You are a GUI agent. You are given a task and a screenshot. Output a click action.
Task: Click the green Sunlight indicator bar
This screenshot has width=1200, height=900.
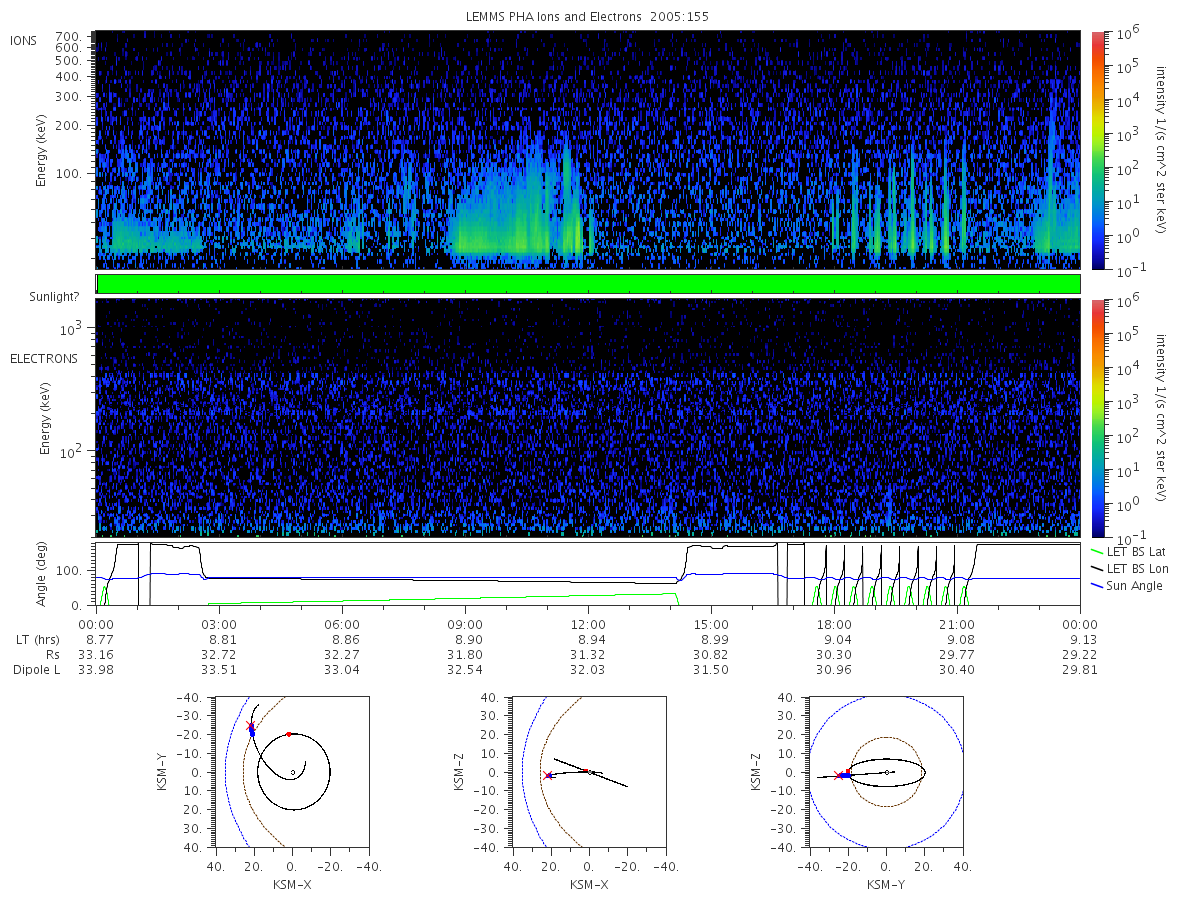tap(588, 284)
